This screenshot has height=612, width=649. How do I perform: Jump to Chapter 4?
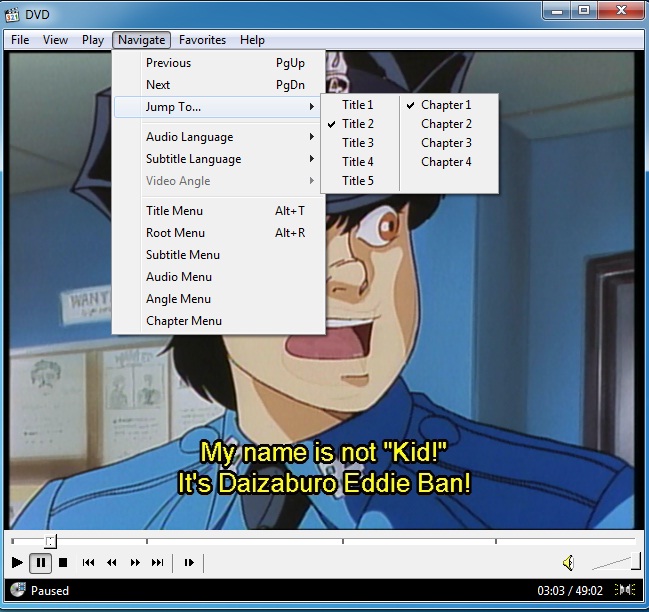449,162
